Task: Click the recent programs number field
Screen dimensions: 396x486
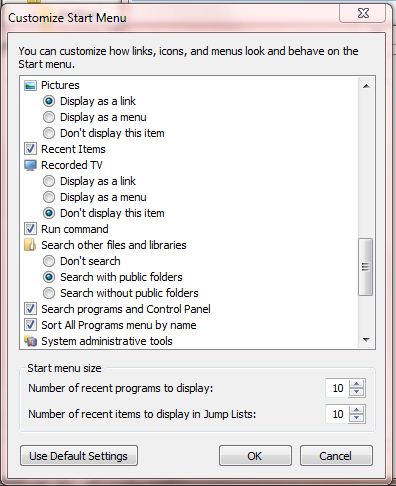Action: [x=337, y=388]
